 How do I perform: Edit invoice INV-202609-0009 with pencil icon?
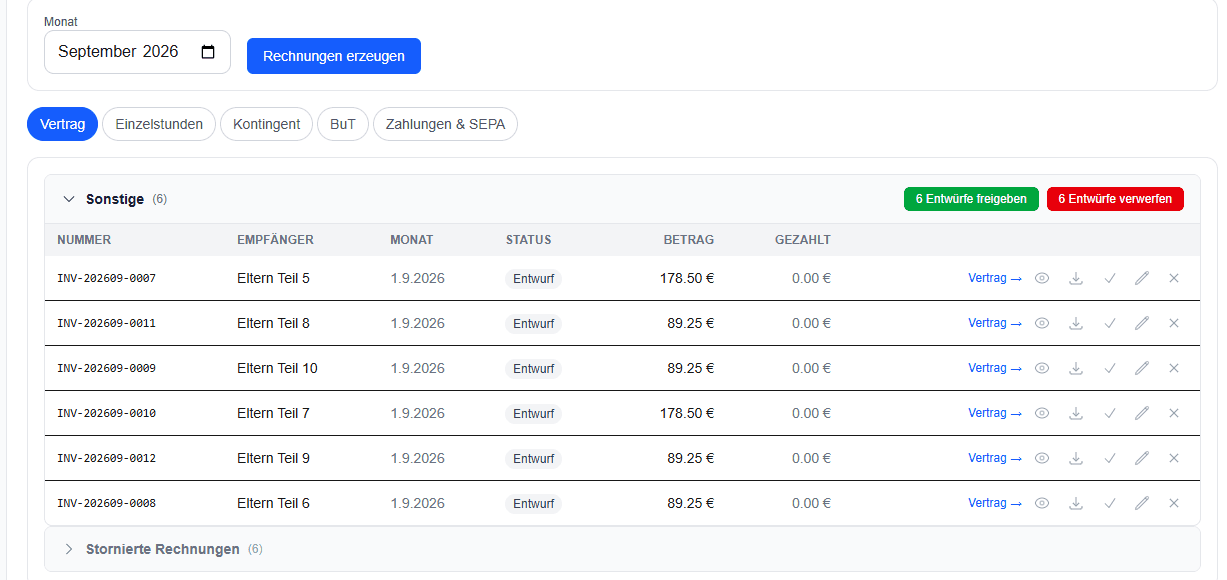[1142, 368]
